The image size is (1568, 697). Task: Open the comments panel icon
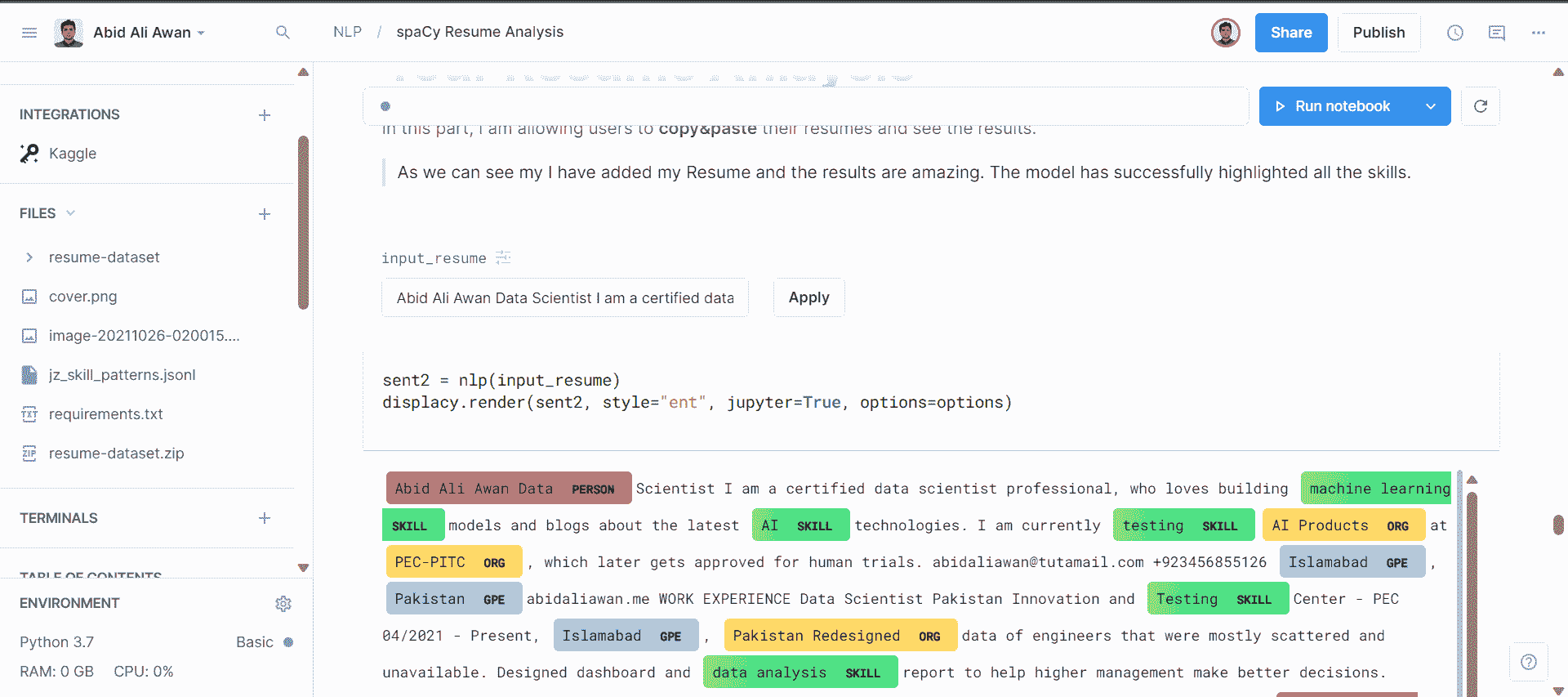point(1496,33)
